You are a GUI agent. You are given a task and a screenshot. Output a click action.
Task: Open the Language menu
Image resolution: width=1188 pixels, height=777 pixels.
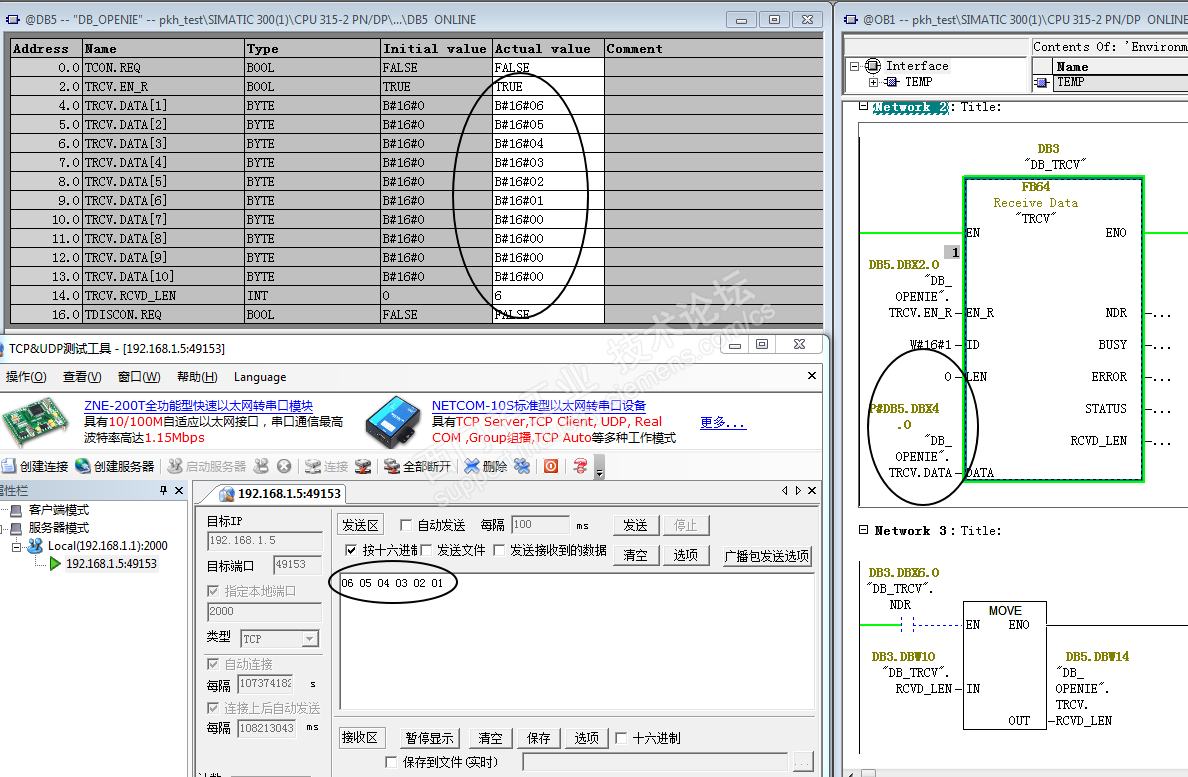click(x=260, y=377)
